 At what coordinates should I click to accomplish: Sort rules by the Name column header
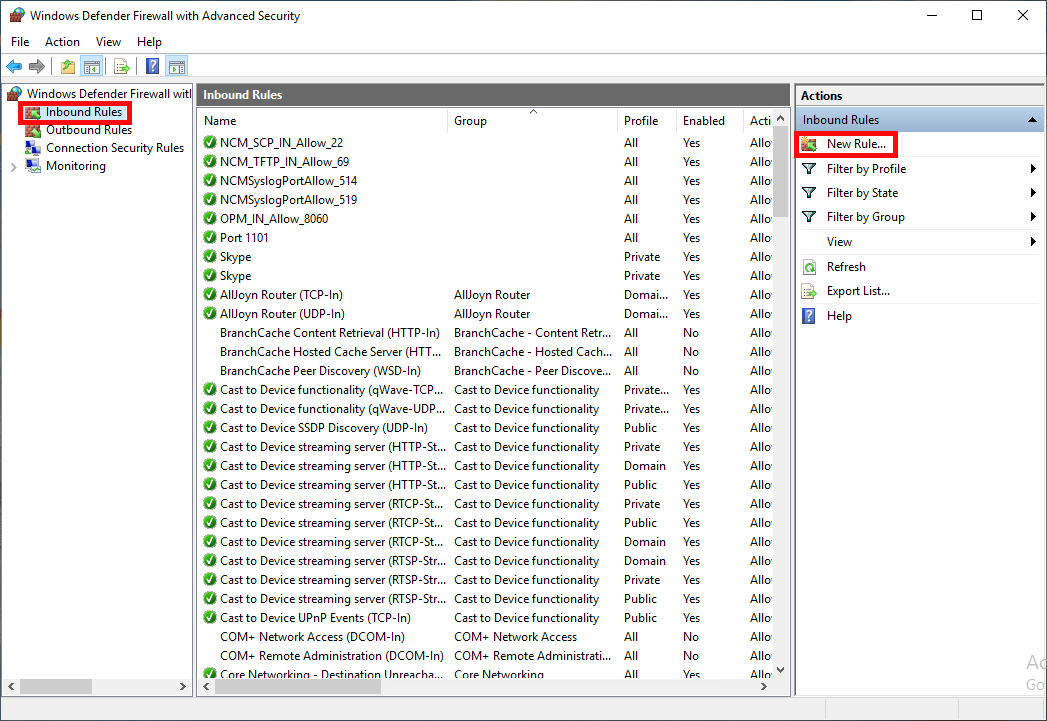(323, 121)
